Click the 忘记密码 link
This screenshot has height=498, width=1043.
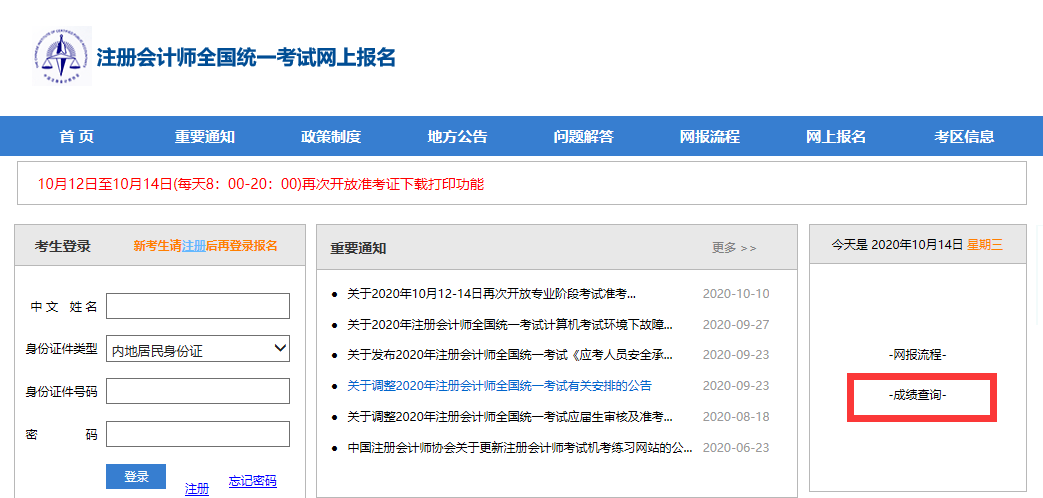[252, 482]
